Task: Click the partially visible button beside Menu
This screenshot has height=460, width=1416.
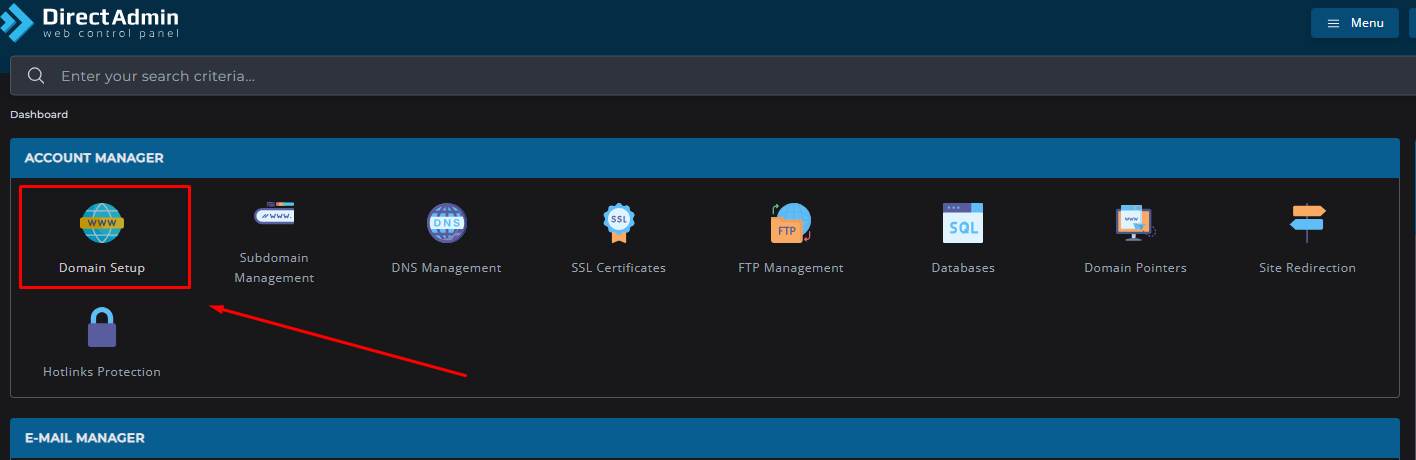Action: [x=1411, y=23]
